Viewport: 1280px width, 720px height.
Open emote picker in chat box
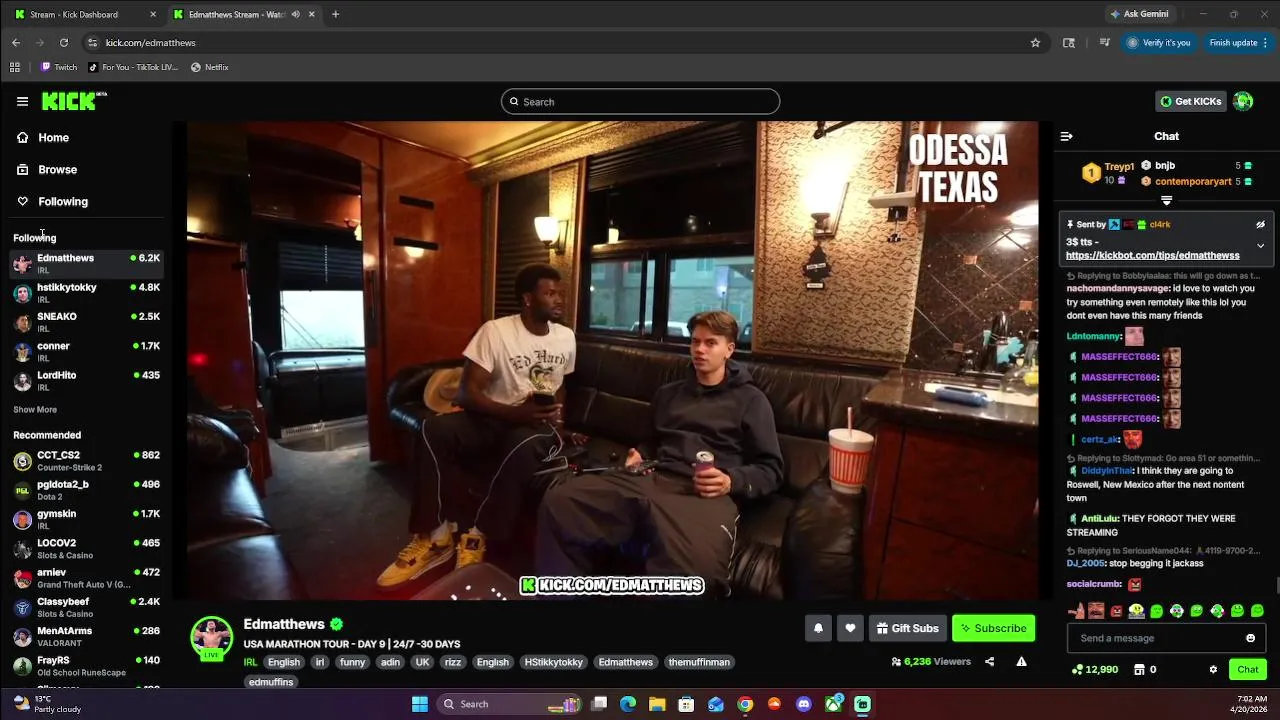[x=1250, y=638]
